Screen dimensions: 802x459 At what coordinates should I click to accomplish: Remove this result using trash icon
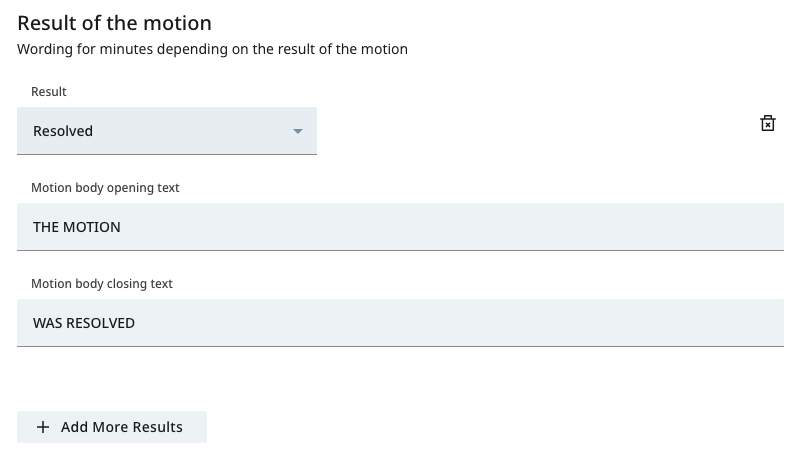coord(767,123)
